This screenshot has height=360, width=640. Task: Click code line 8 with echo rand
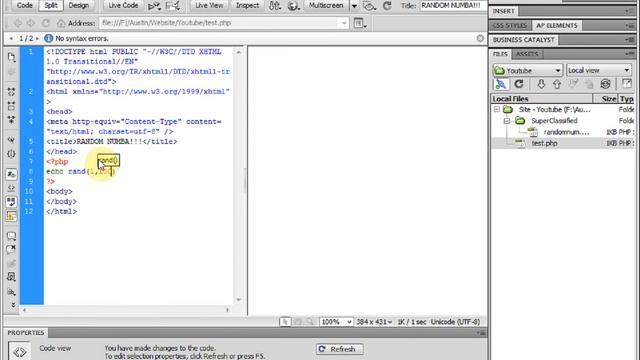[81, 171]
